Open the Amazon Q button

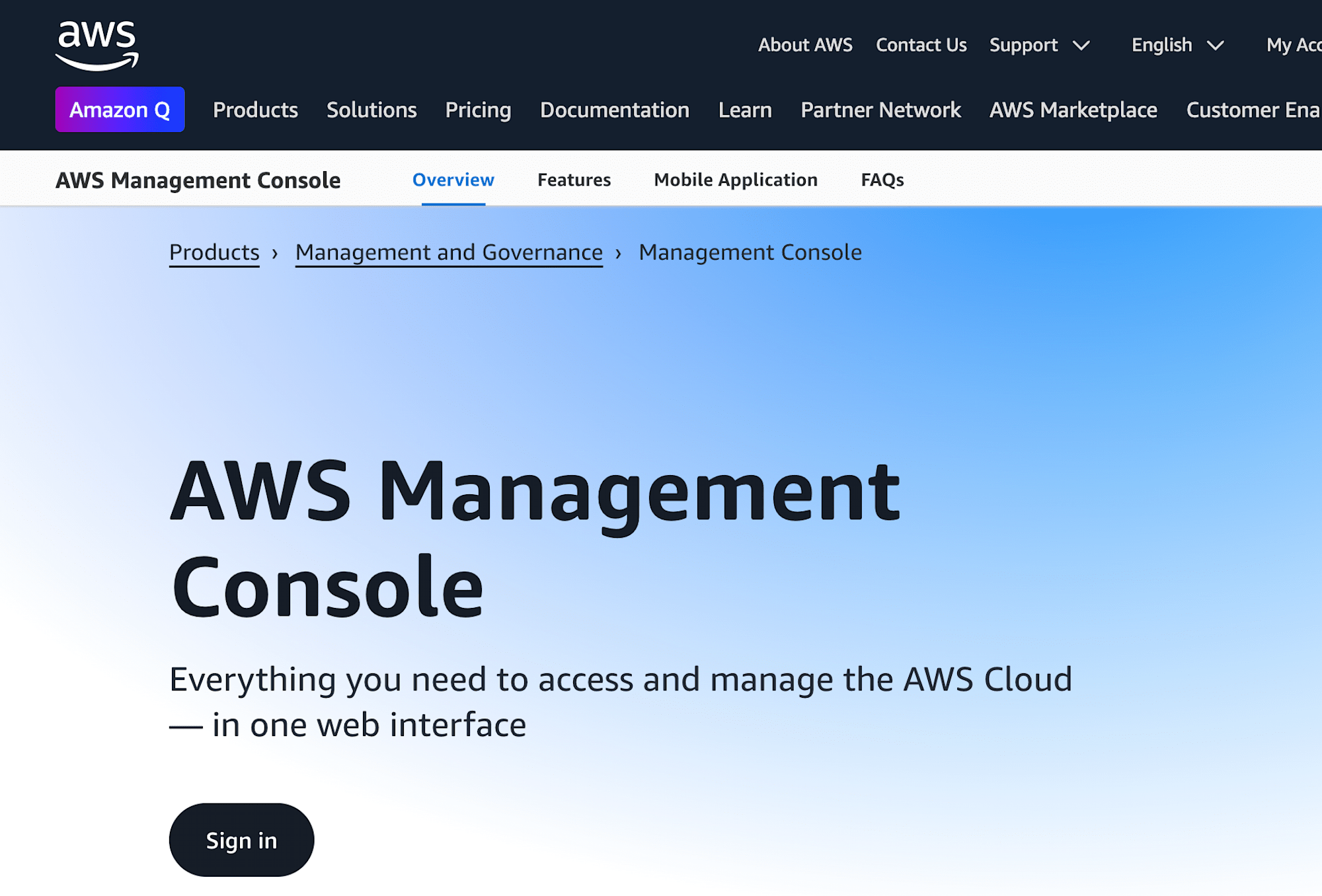click(120, 110)
